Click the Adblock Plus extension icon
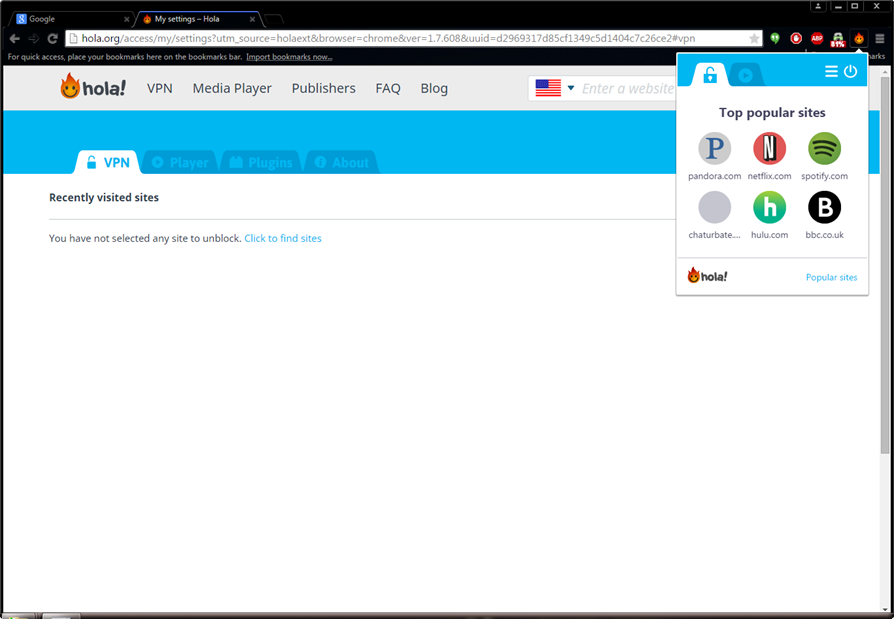 [817, 38]
